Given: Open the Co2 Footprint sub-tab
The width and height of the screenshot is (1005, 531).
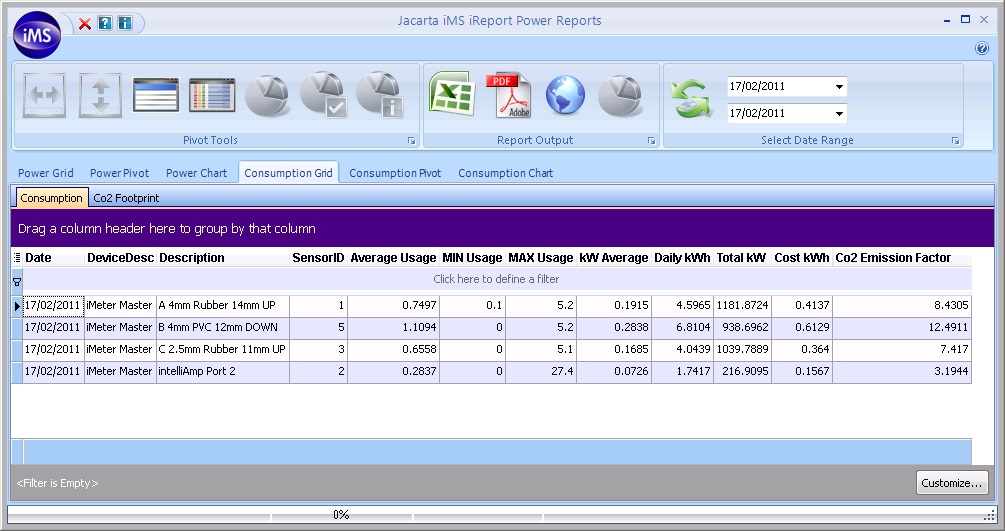Looking at the screenshot, I should point(126,198).
